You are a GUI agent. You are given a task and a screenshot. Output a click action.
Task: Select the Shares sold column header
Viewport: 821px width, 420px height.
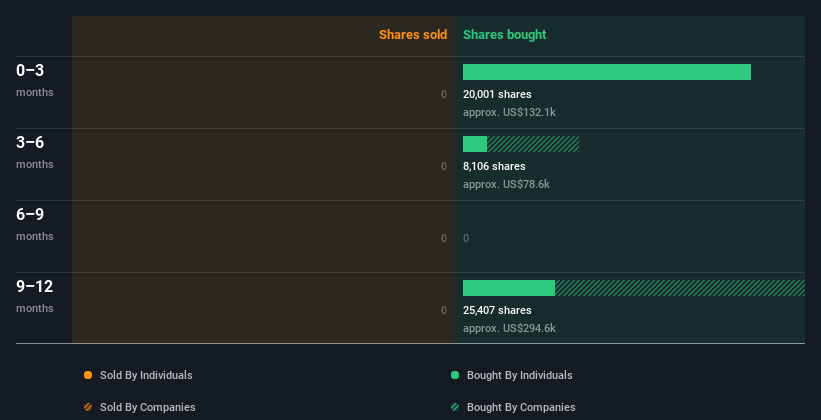[x=412, y=35]
